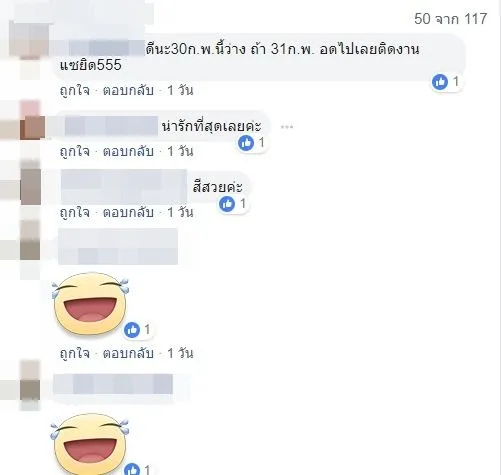The width and height of the screenshot is (501, 475).
Task: Click the like reaction icon on สีสวยค่ะ comment
Action: pos(227,204)
